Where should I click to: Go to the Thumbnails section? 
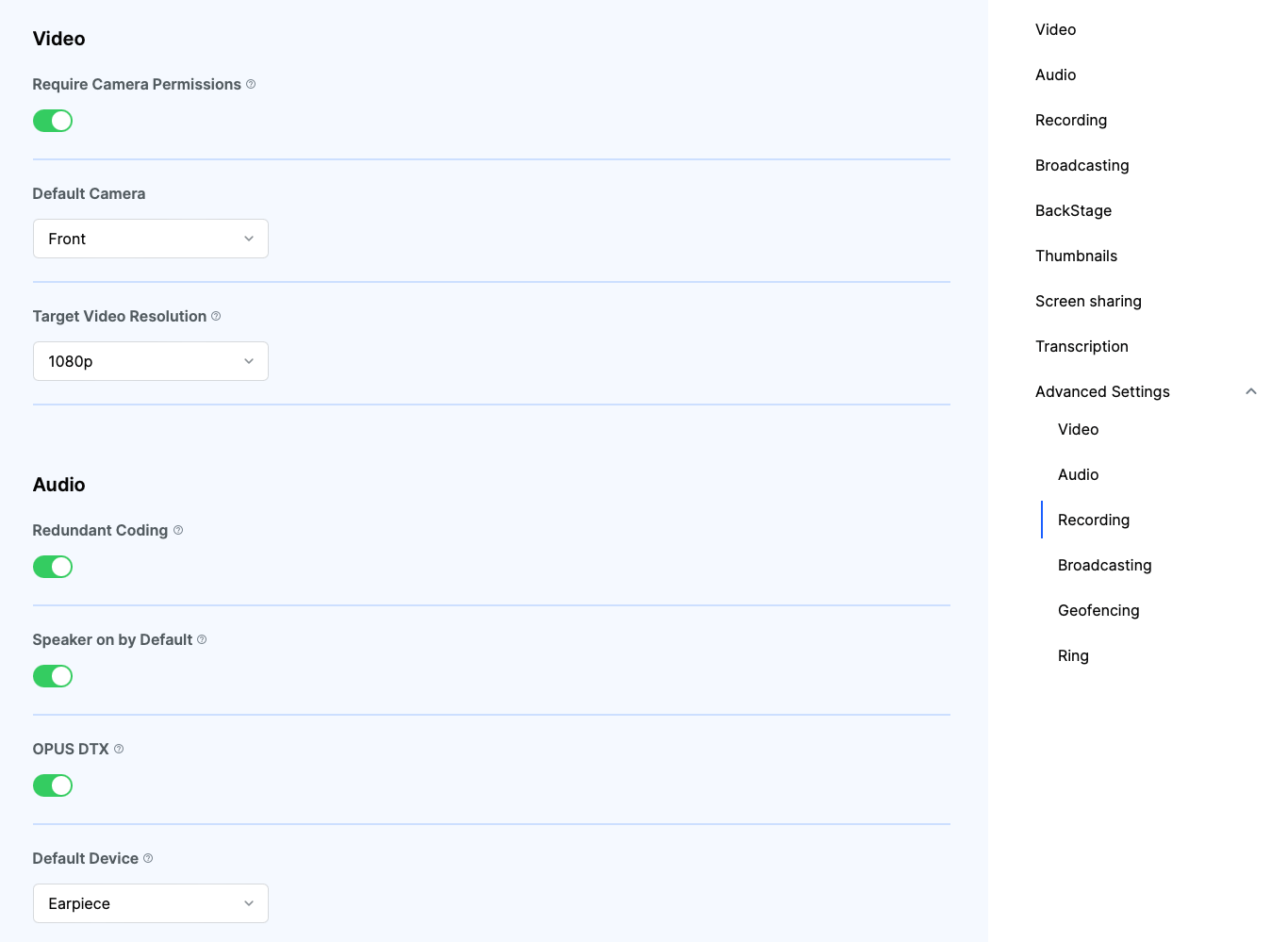tap(1076, 256)
